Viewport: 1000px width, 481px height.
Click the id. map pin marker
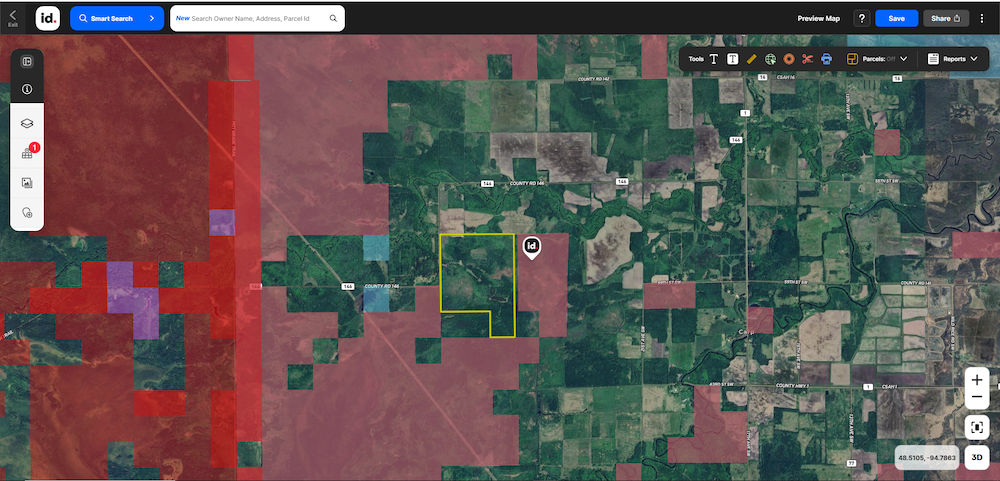(x=532, y=246)
